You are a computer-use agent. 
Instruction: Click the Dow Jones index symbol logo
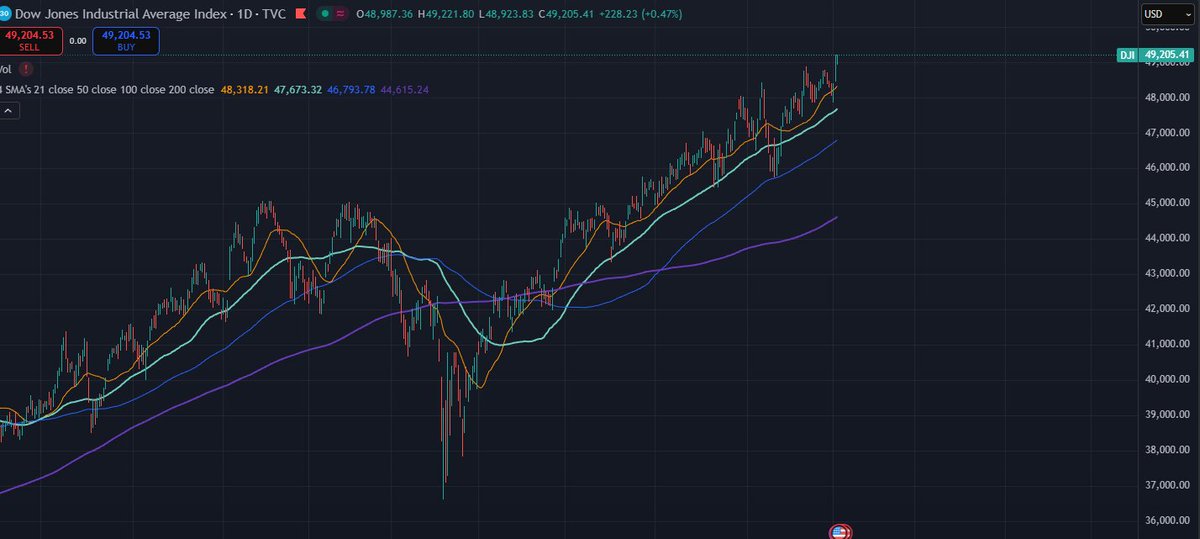click(x=4, y=14)
